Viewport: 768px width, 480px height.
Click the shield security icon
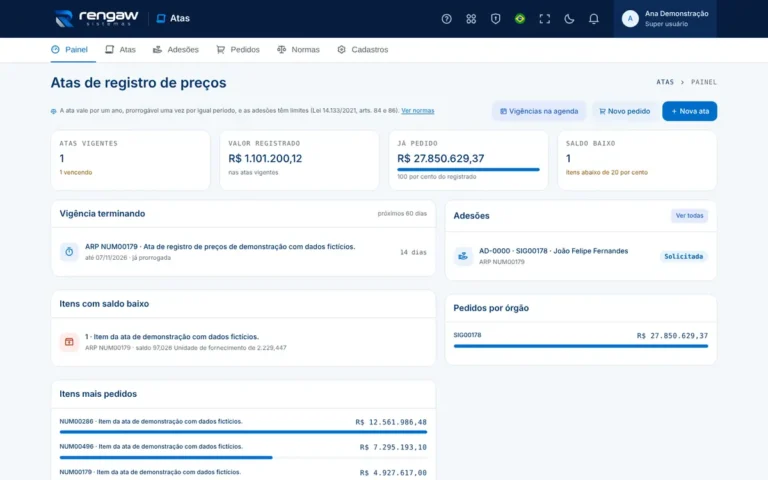(x=495, y=19)
